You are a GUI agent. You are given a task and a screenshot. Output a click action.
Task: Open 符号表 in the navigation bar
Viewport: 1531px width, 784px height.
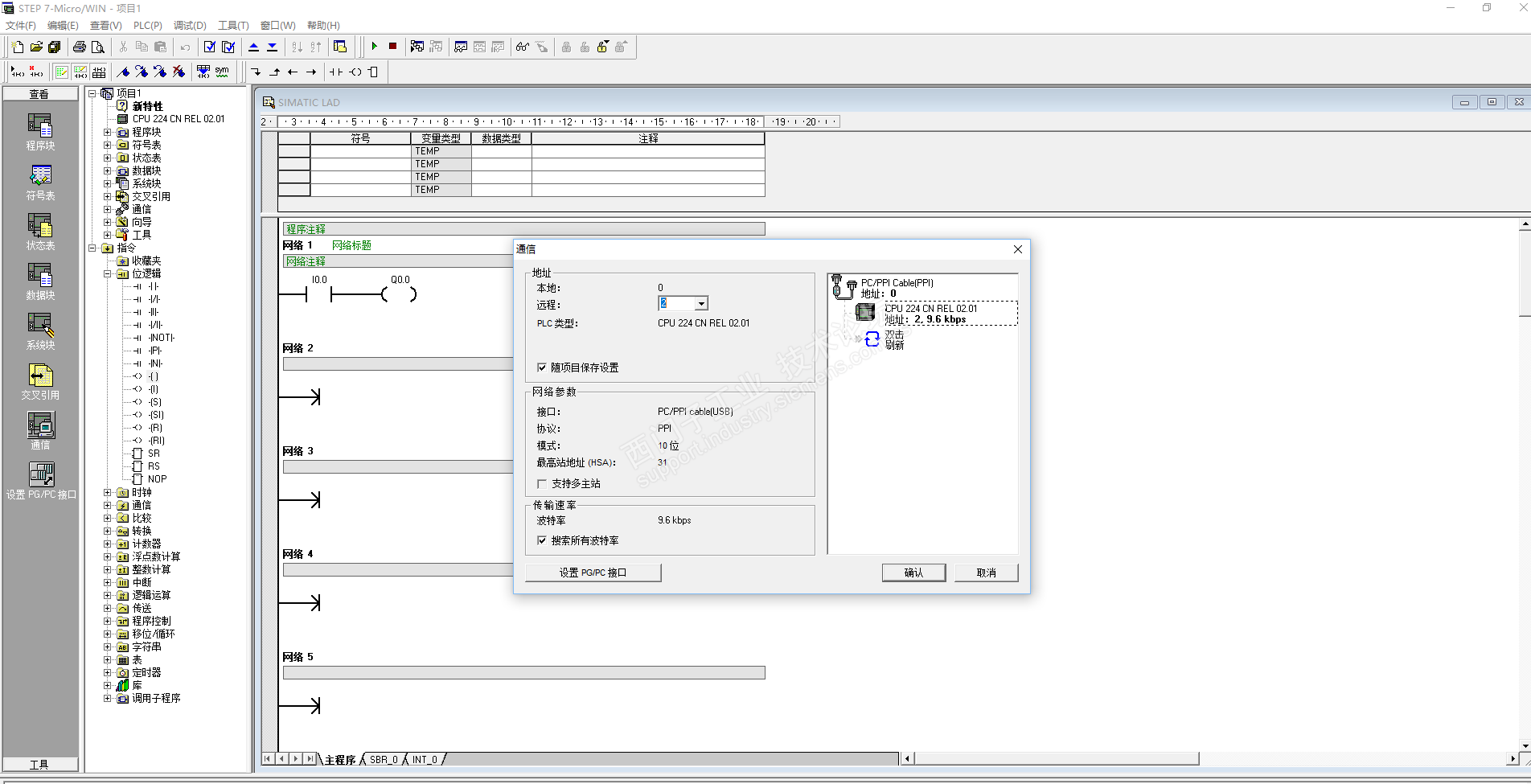40,183
